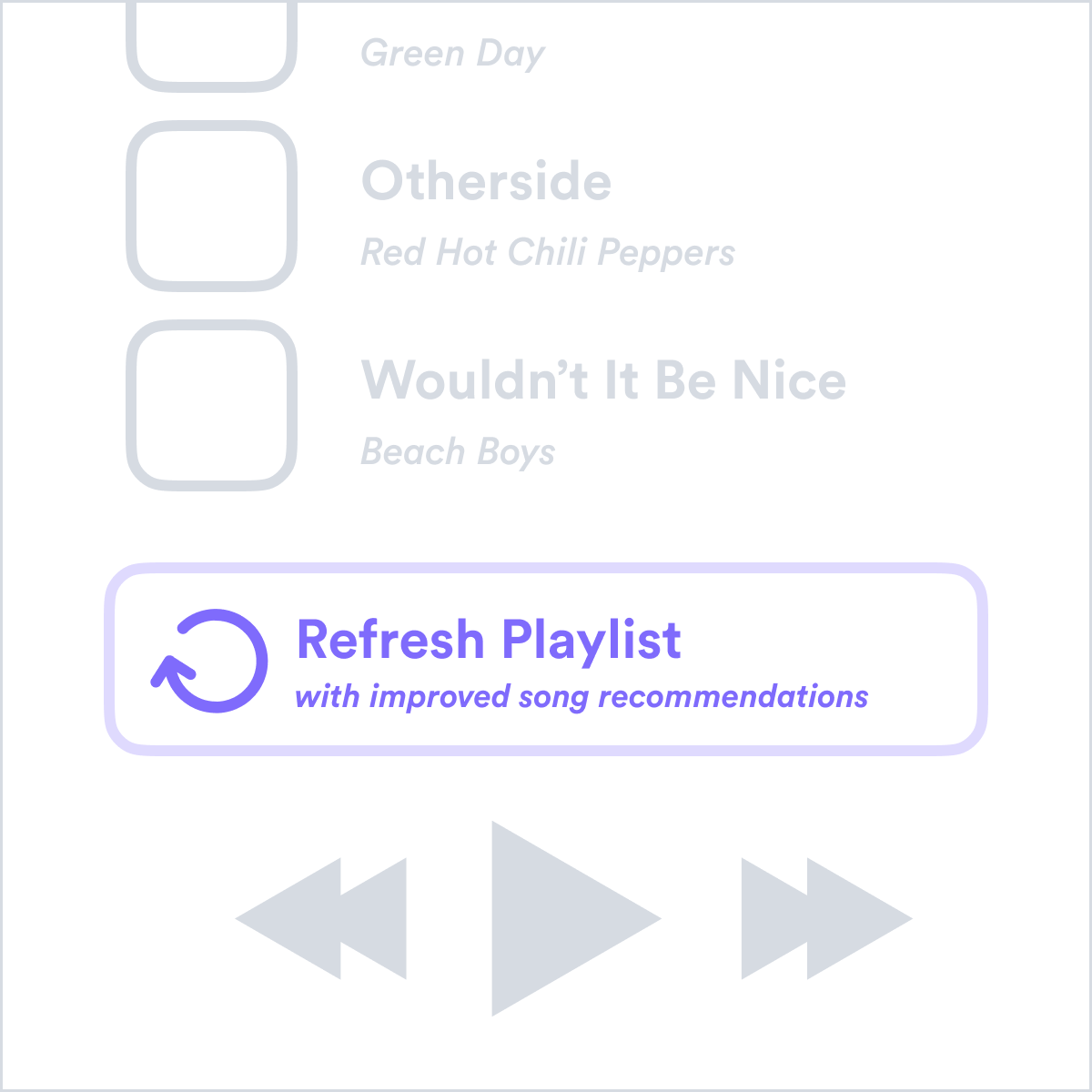Click the circular refresh arrow icon
This screenshot has height=1092, width=1092.
(x=210, y=661)
